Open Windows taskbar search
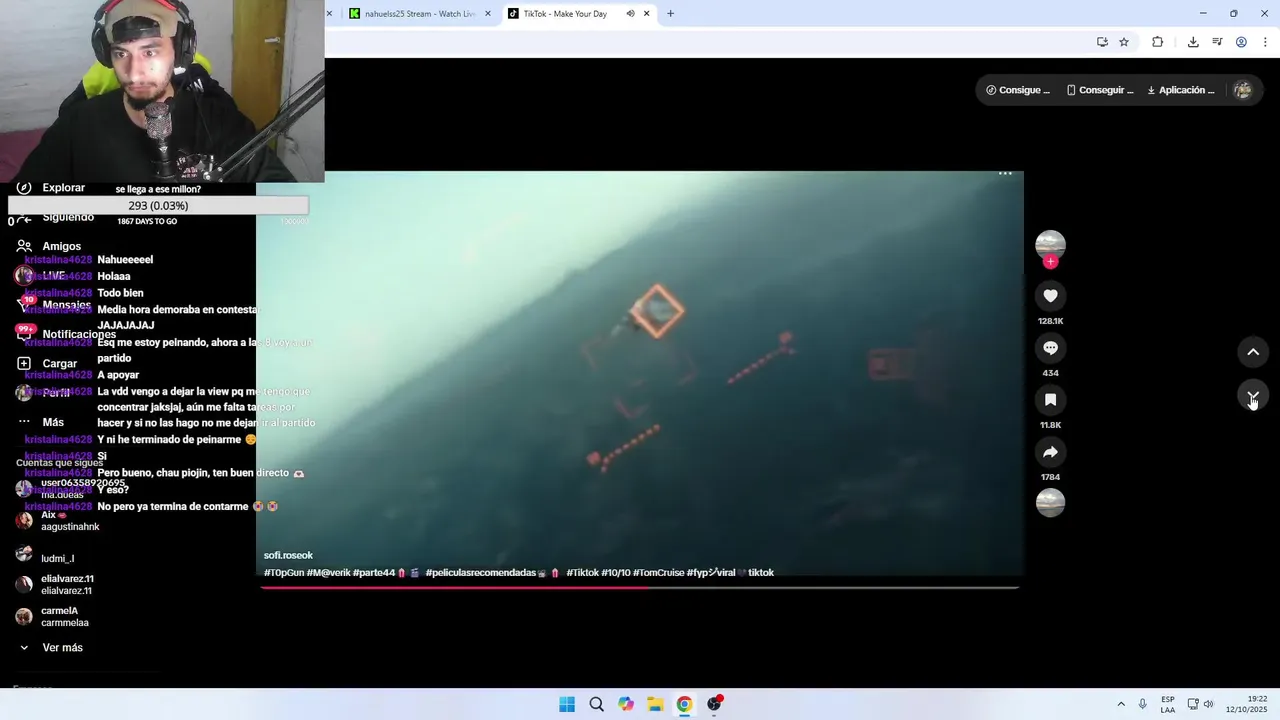This screenshot has height=720, width=1280. tap(596, 704)
